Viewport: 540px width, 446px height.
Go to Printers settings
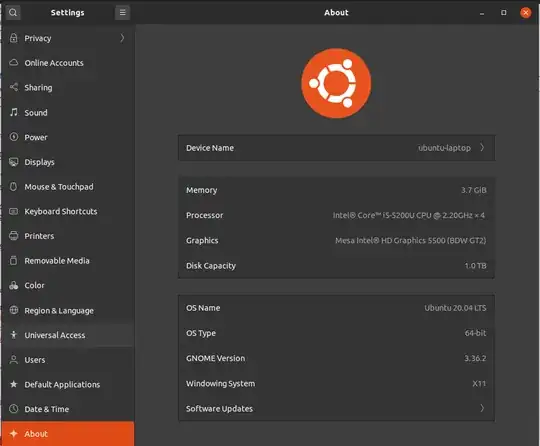pos(68,236)
